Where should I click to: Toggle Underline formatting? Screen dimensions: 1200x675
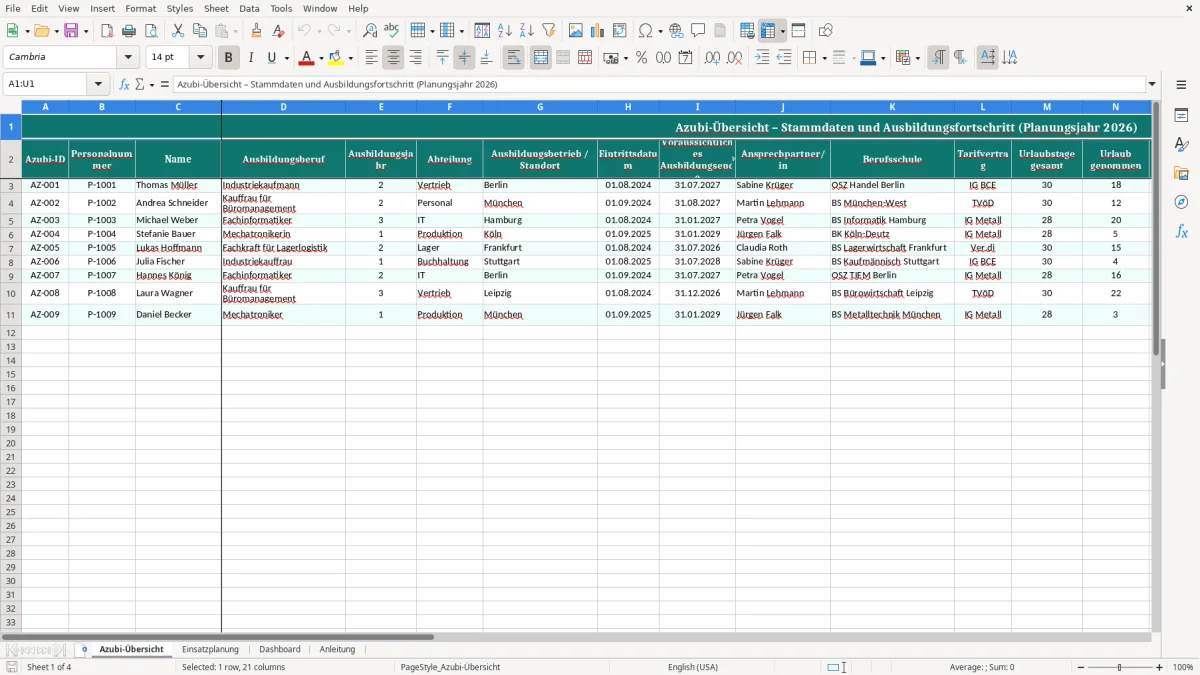[x=271, y=58]
